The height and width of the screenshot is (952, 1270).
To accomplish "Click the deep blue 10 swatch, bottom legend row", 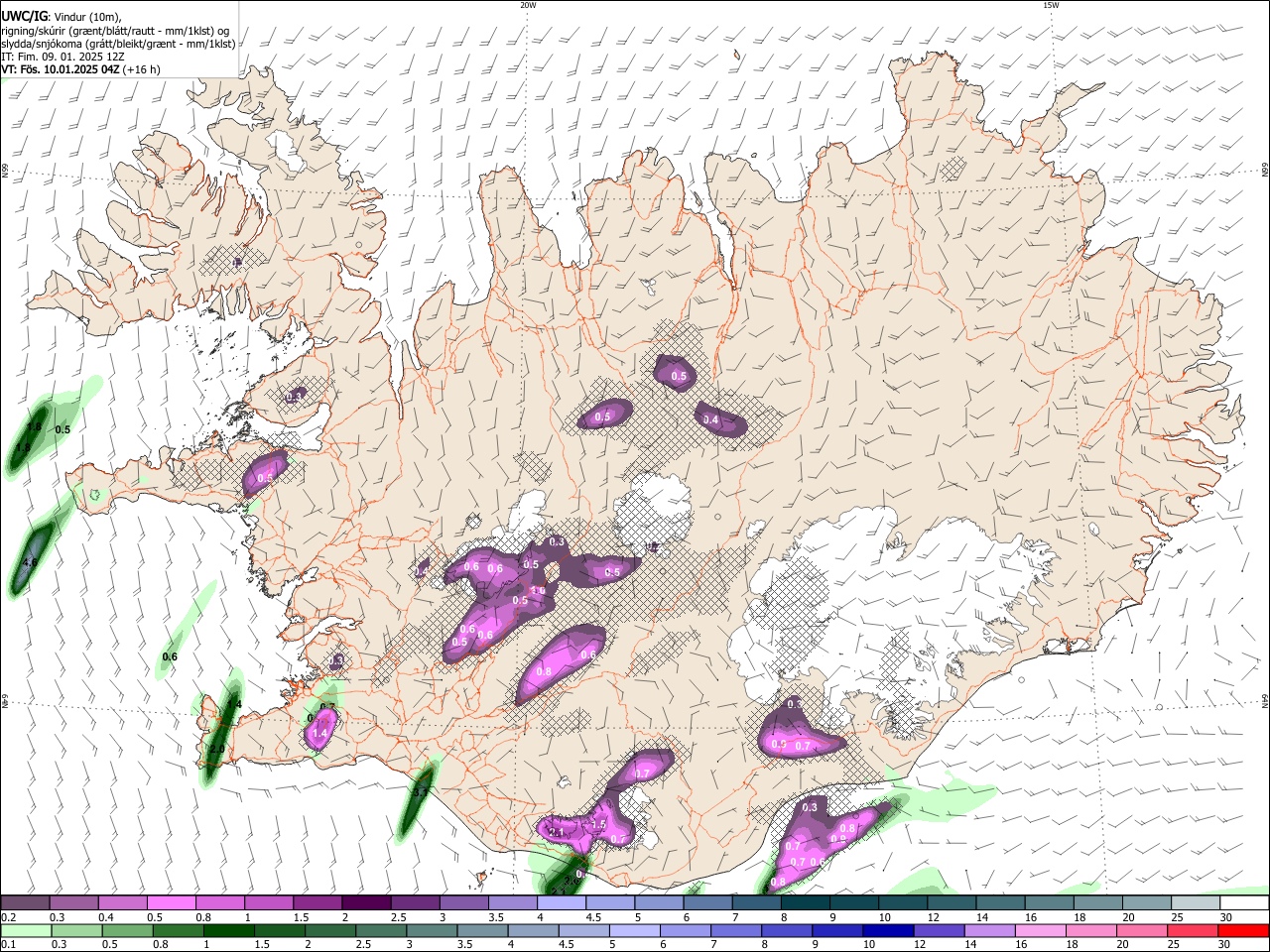I will (x=888, y=931).
